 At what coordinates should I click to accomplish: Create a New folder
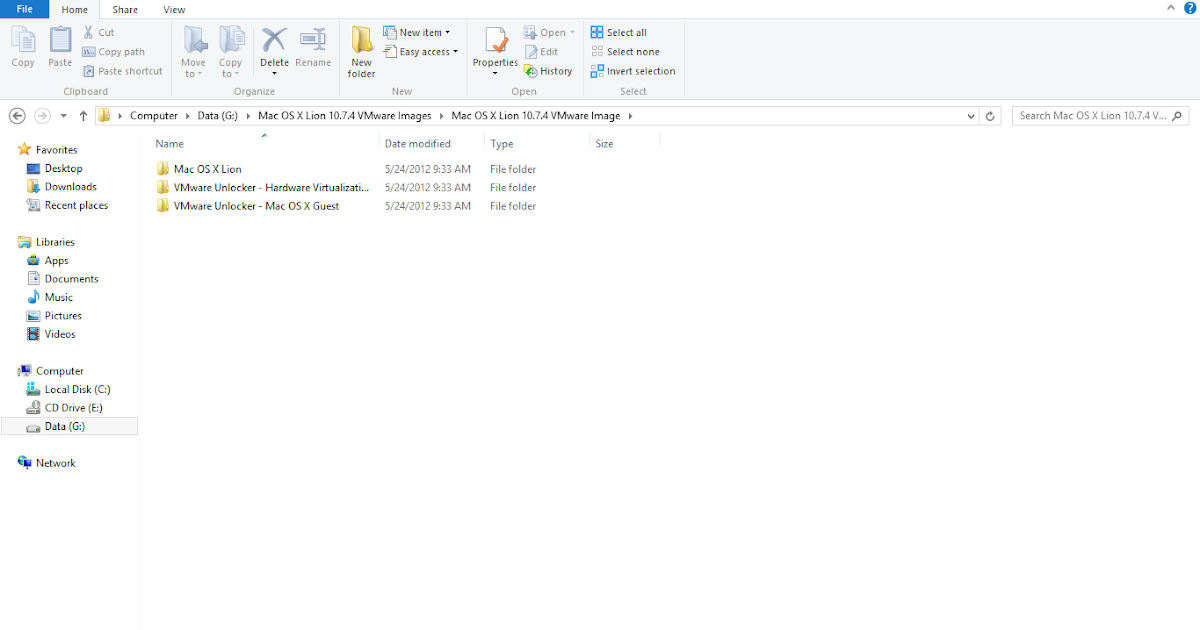click(361, 52)
